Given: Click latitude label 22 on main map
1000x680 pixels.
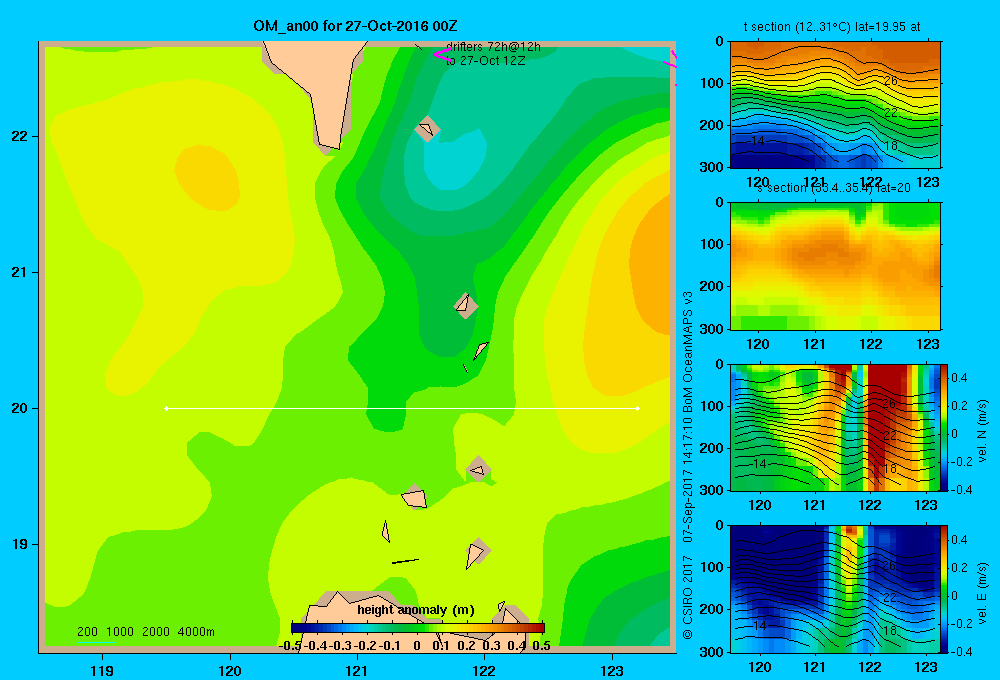Looking at the screenshot, I should click(20, 137).
